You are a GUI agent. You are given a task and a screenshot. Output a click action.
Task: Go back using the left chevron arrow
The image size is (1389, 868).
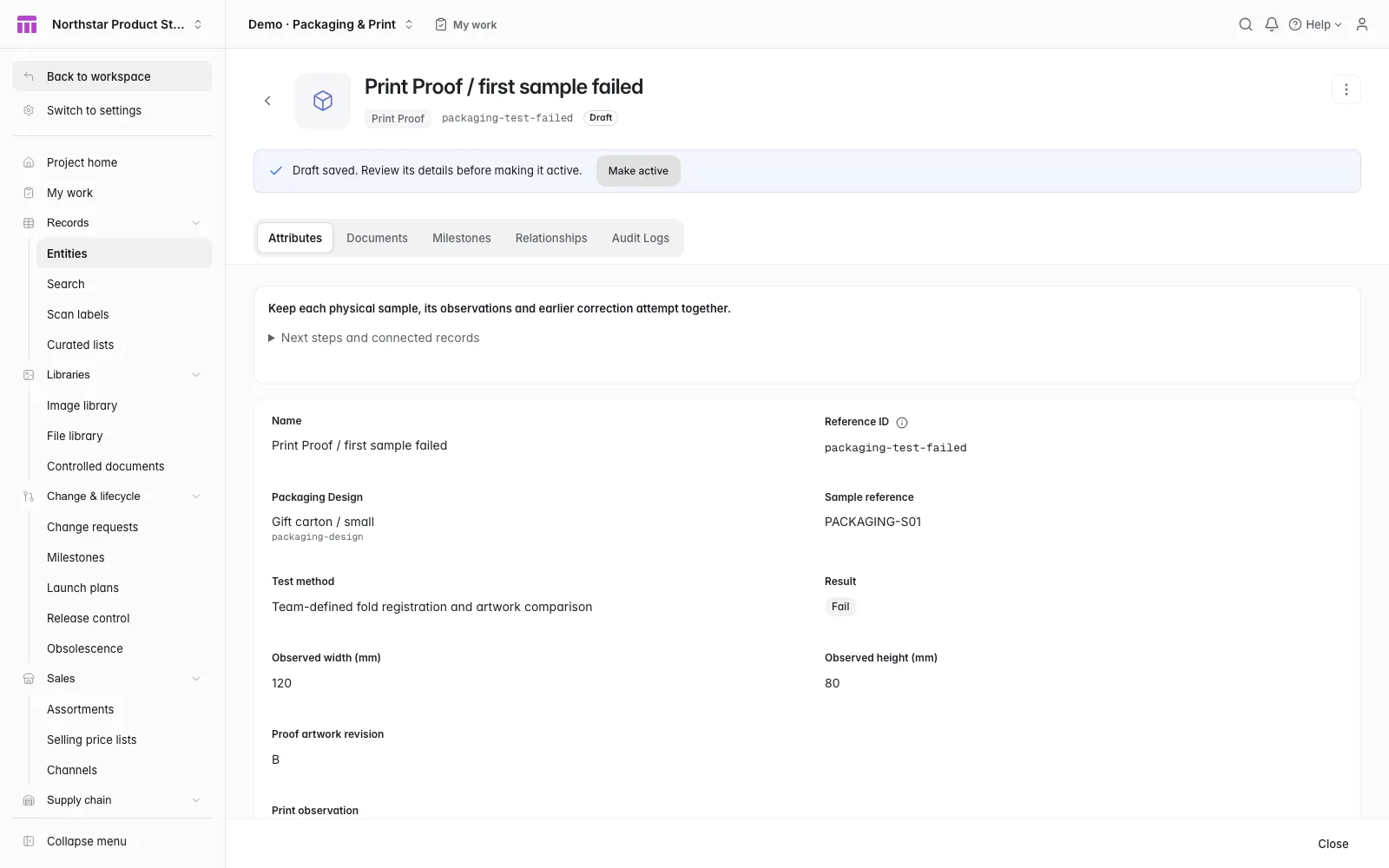point(267,101)
